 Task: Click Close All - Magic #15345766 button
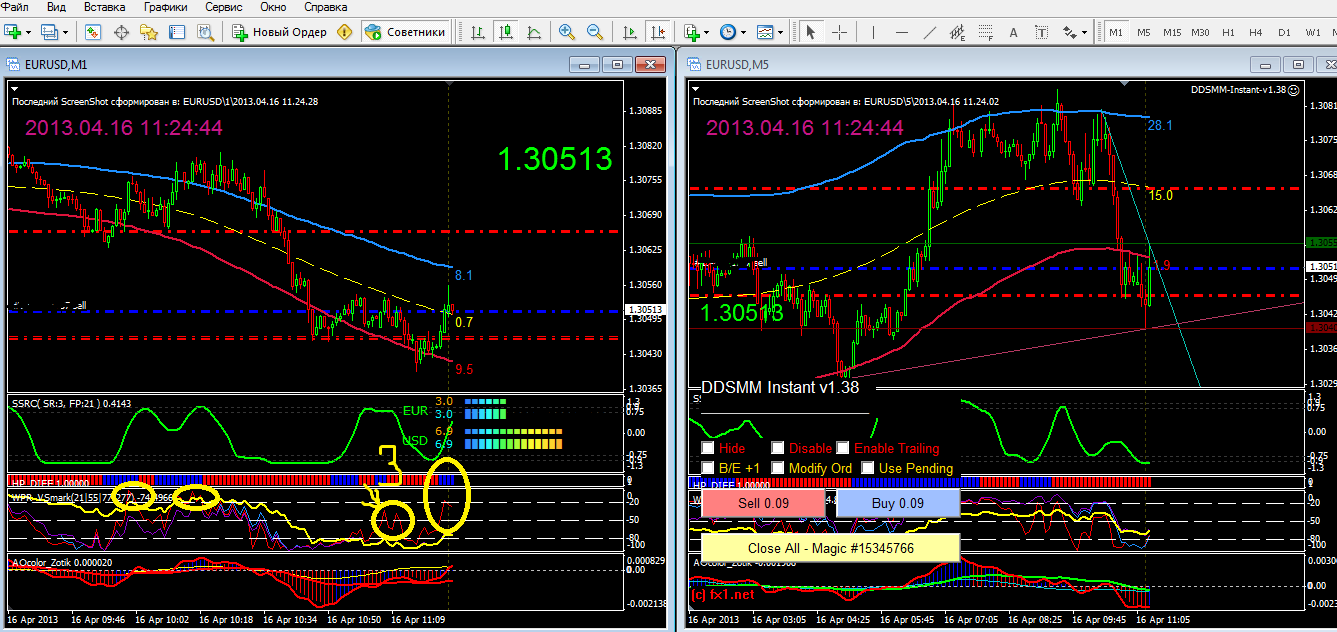pos(830,548)
